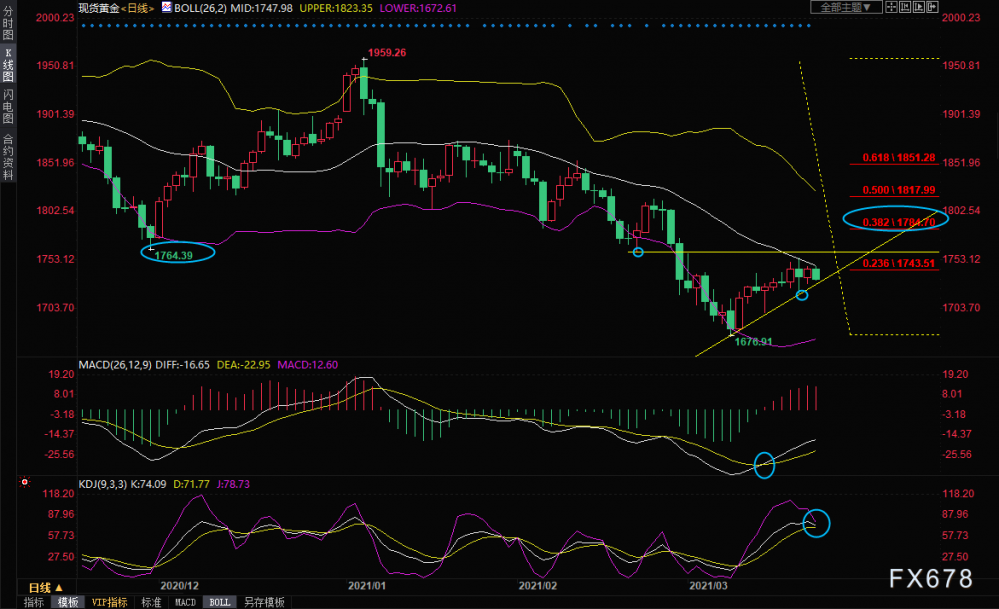Click the crosshair cursor icon in top toolbar

point(891,7)
